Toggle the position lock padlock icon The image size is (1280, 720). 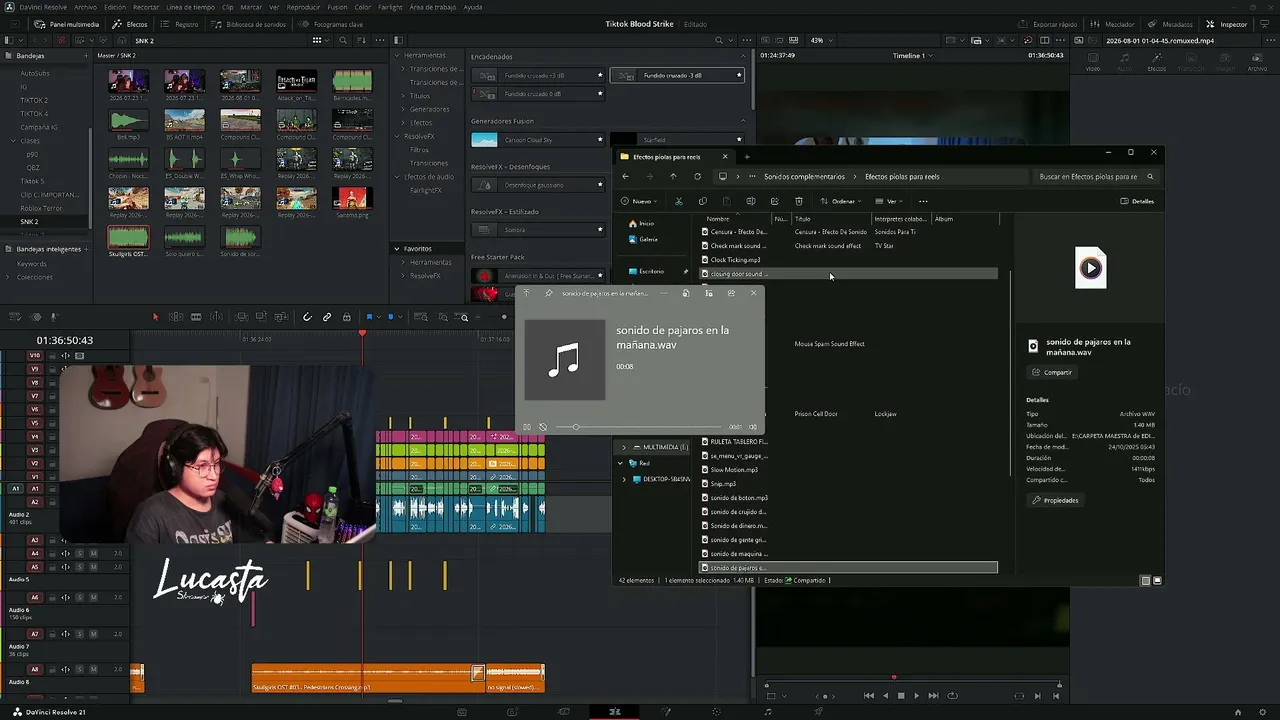pyautogui.click(x=347, y=317)
